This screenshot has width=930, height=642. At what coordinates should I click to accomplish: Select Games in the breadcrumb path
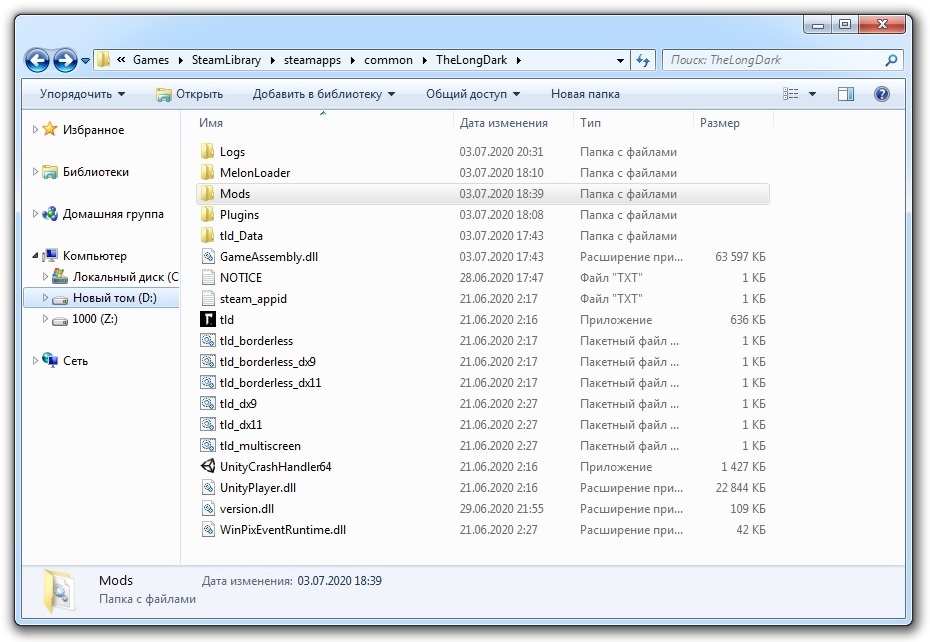point(151,60)
